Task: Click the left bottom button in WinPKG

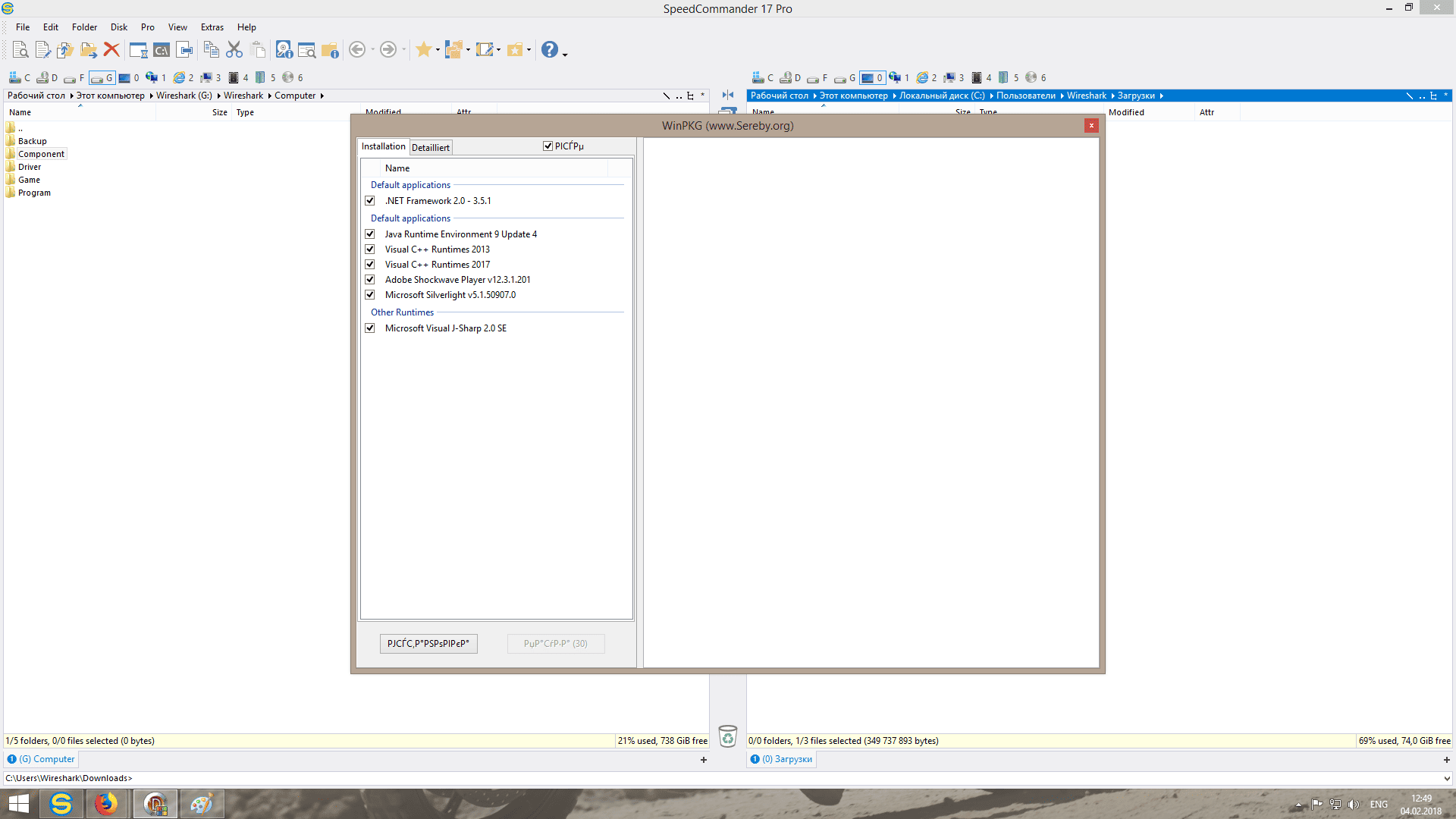Action: (x=428, y=644)
